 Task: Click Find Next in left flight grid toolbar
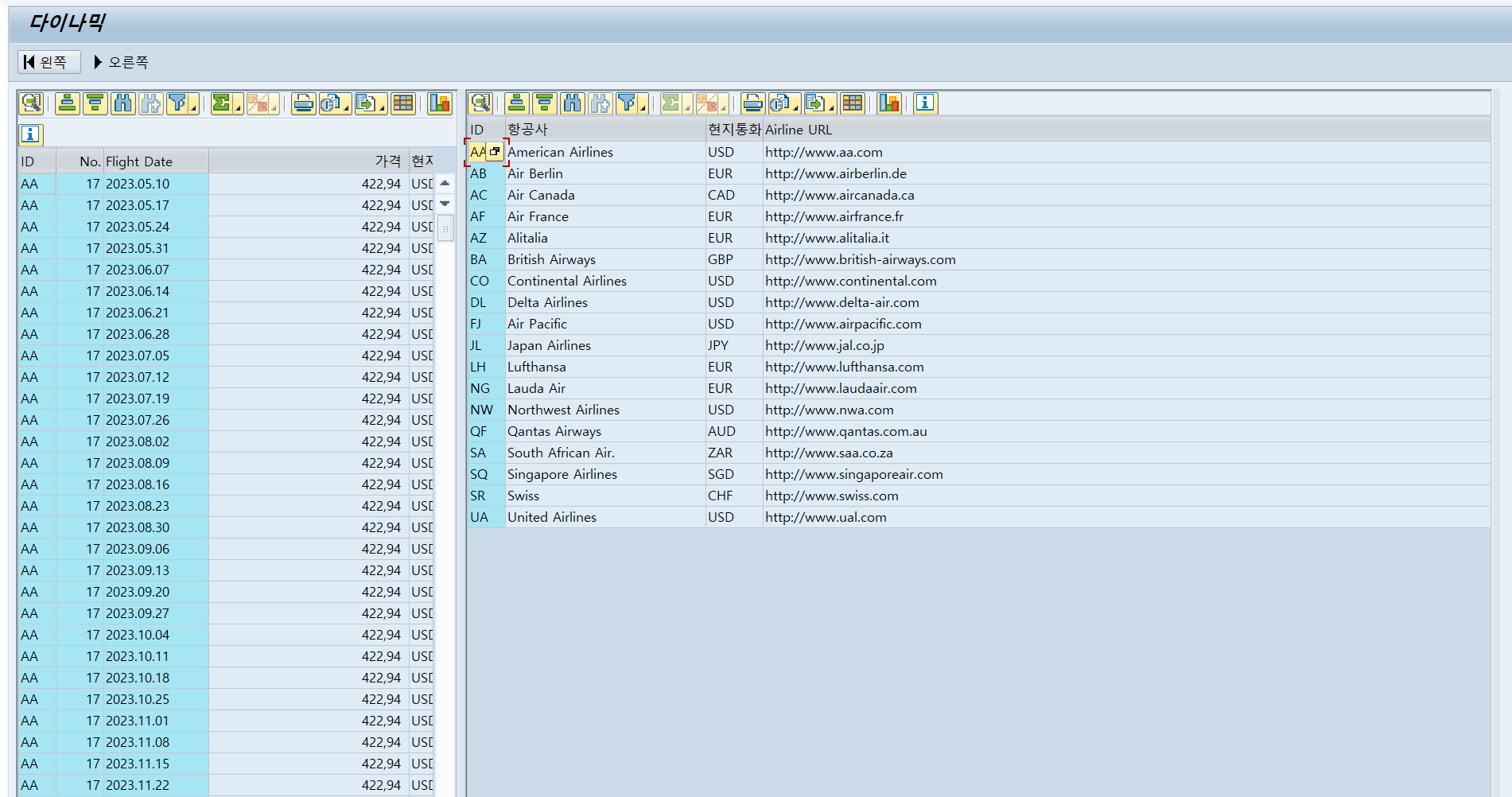(x=151, y=103)
